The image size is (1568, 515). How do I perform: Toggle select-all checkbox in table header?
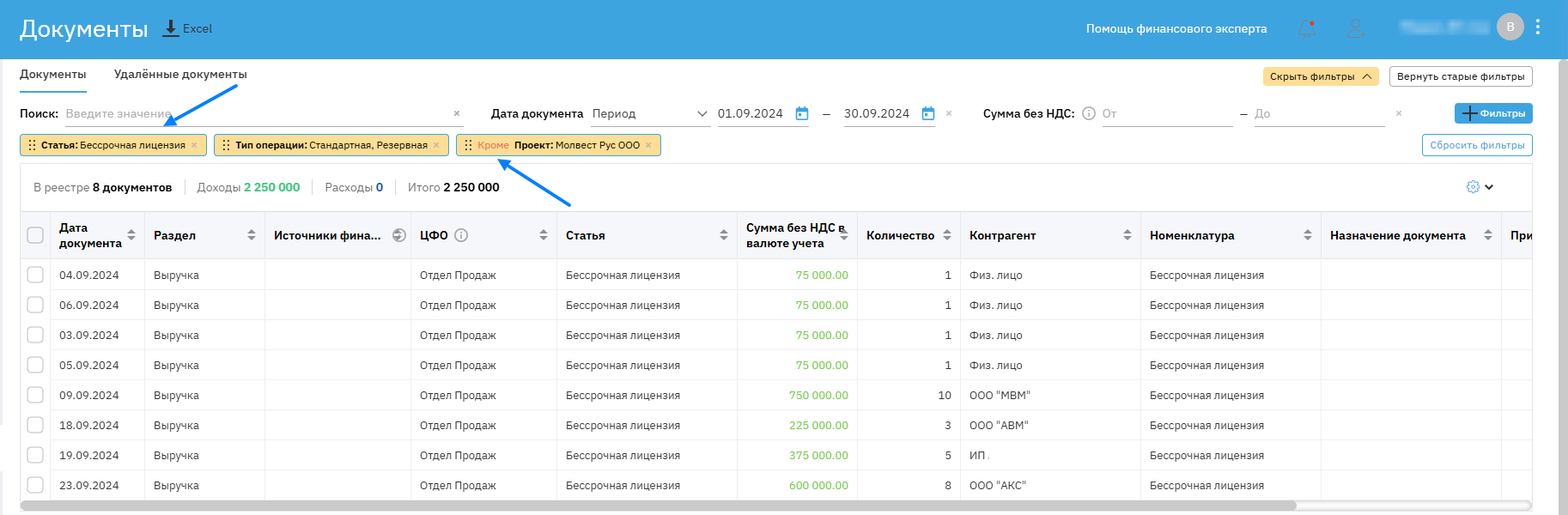[35, 235]
